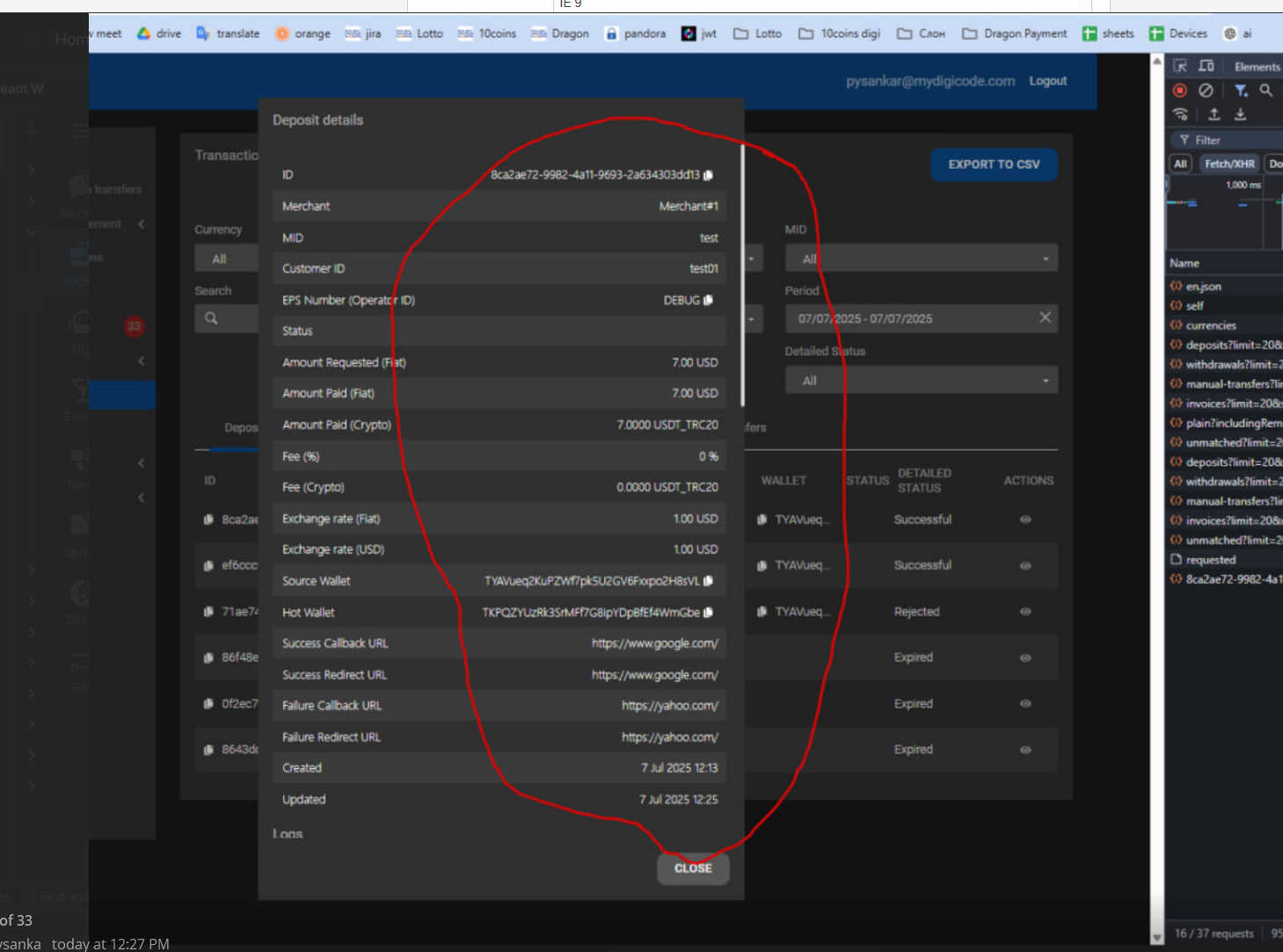Open the MID dropdown showing All

(922, 259)
